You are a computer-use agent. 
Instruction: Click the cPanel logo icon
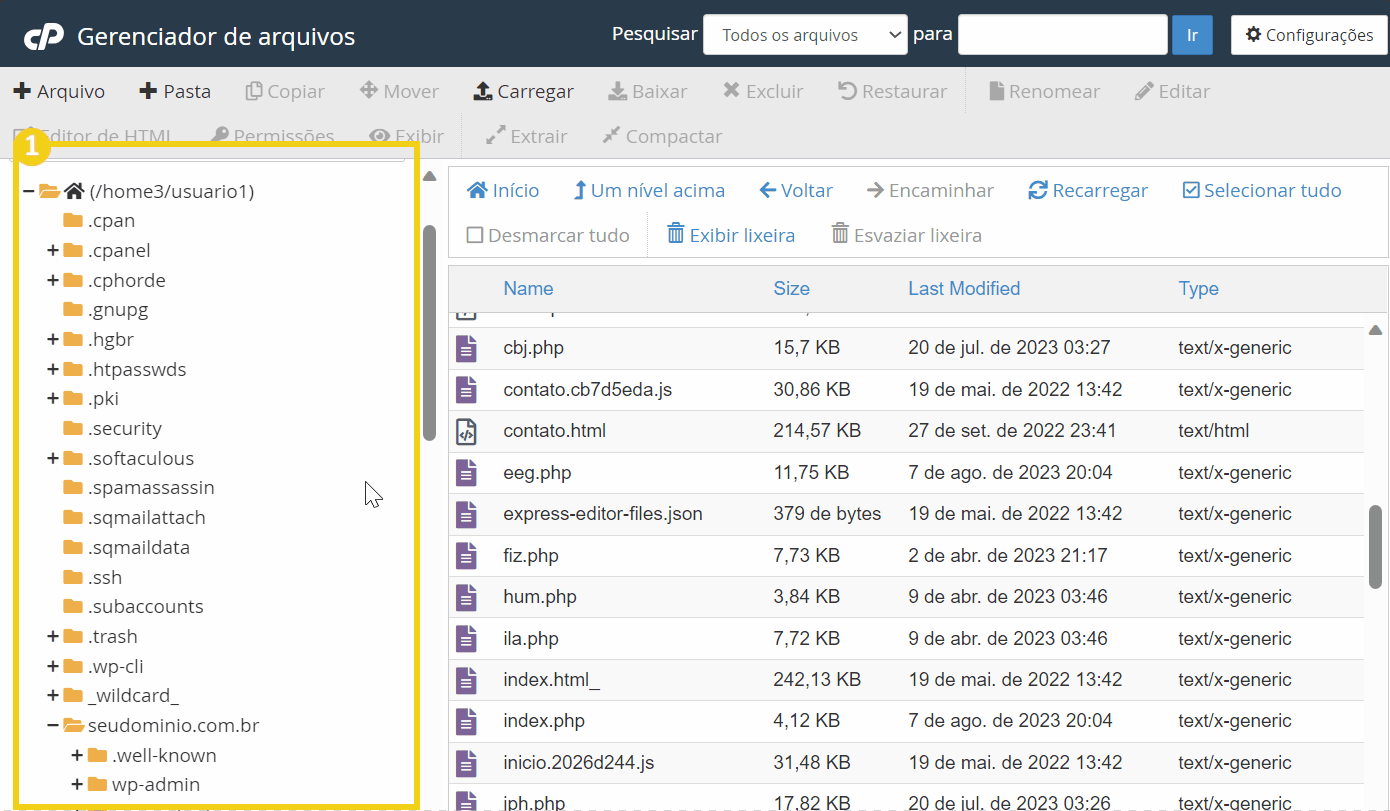43,37
